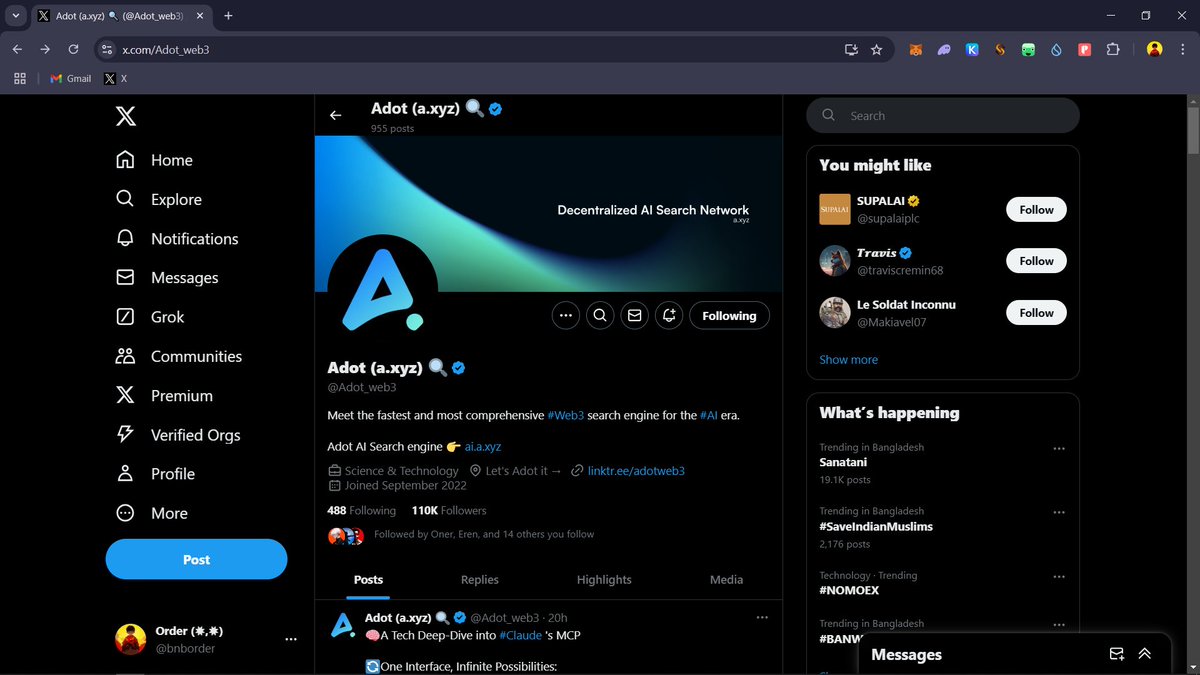Open the ai.a.xyz link

point(483,446)
